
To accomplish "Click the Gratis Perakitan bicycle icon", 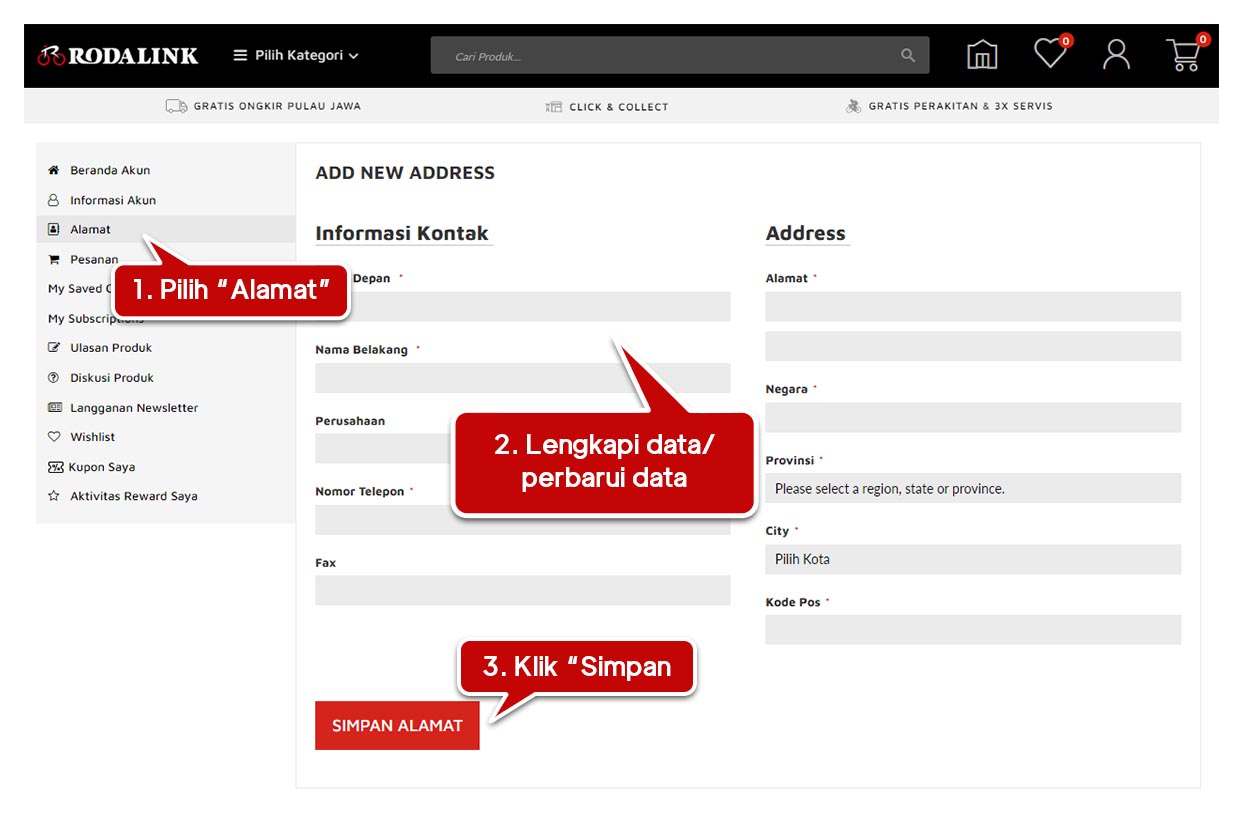I will click(854, 105).
